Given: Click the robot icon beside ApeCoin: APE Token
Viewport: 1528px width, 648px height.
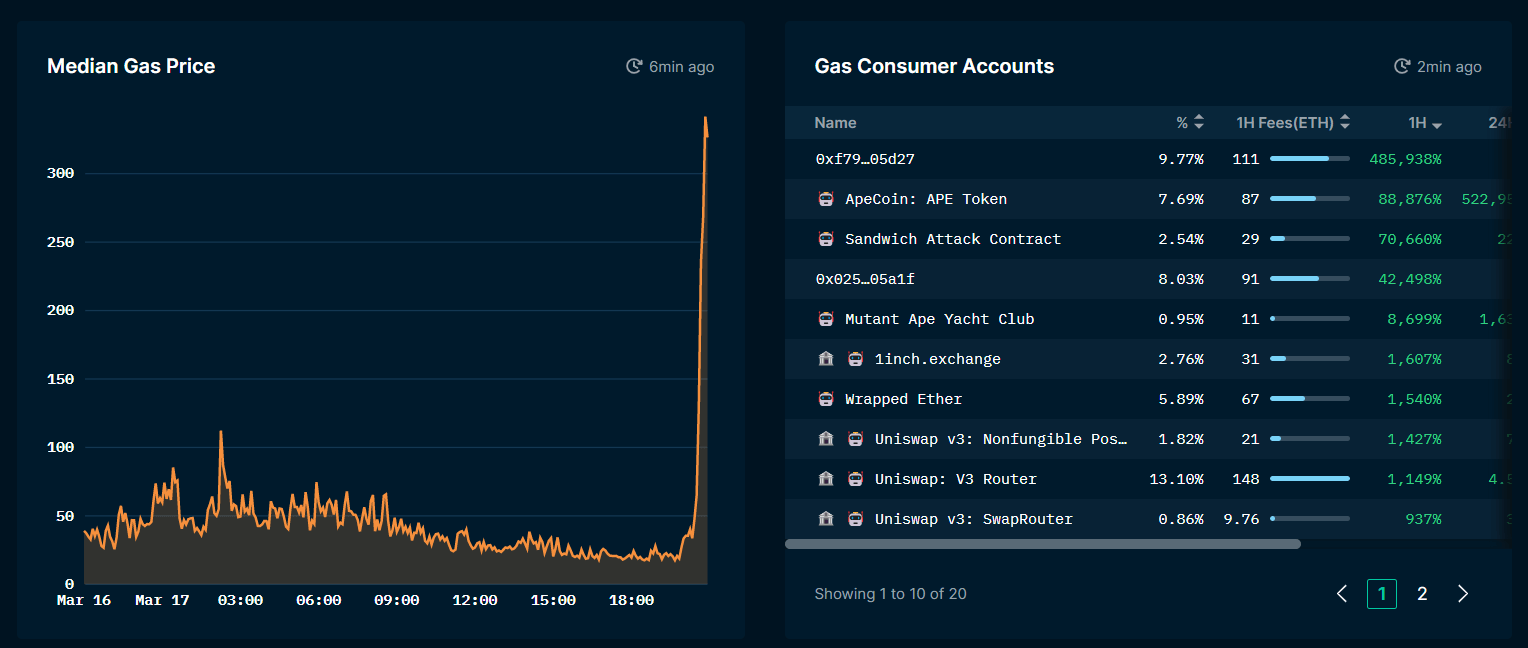Looking at the screenshot, I should point(825,199).
